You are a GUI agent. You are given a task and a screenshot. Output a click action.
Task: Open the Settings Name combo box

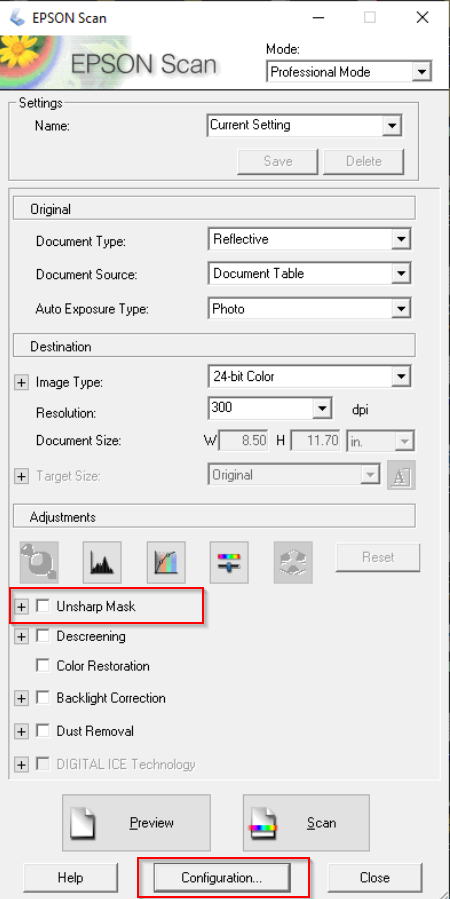pyautogui.click(x=304, y=125)
